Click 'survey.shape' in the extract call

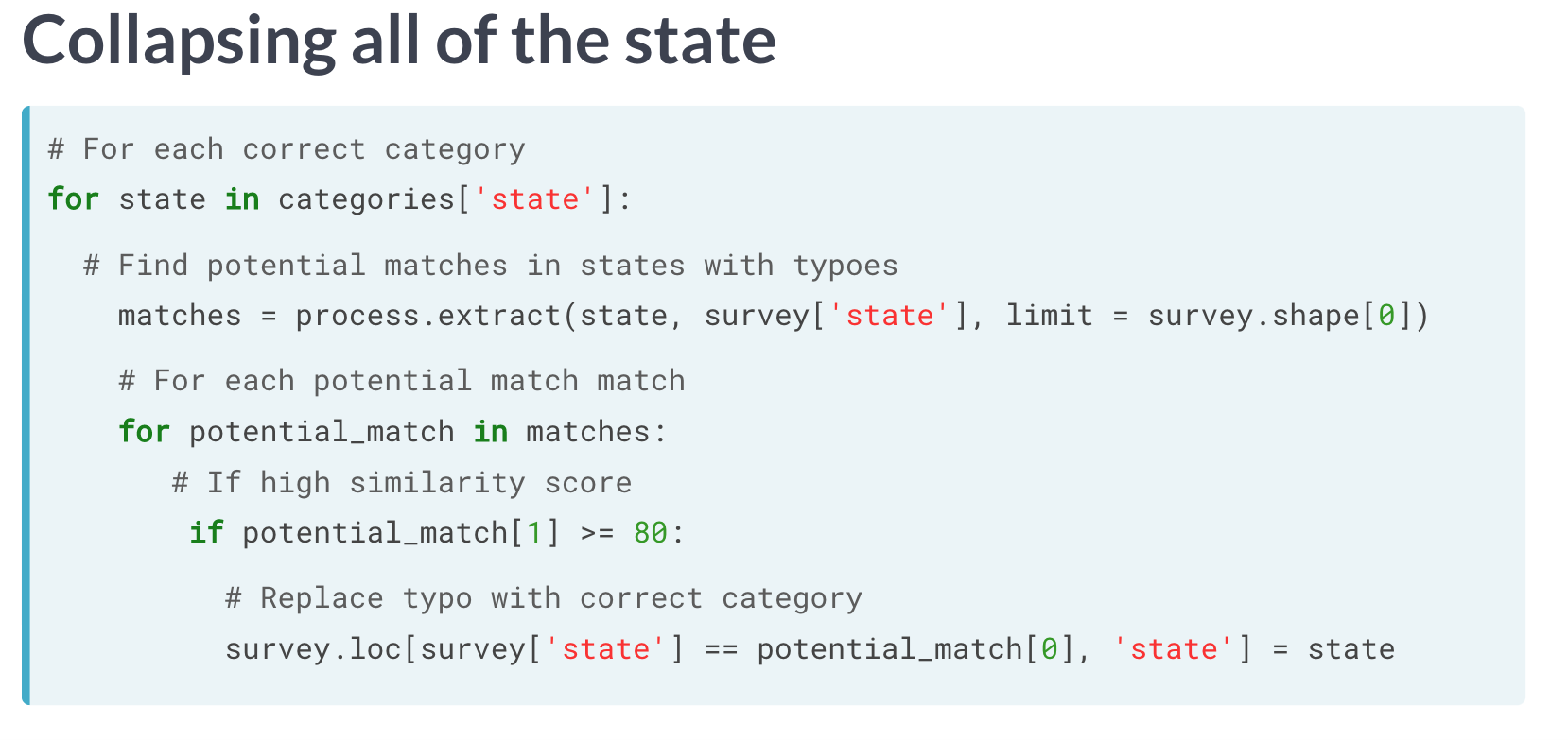(x=1254, y=316)
